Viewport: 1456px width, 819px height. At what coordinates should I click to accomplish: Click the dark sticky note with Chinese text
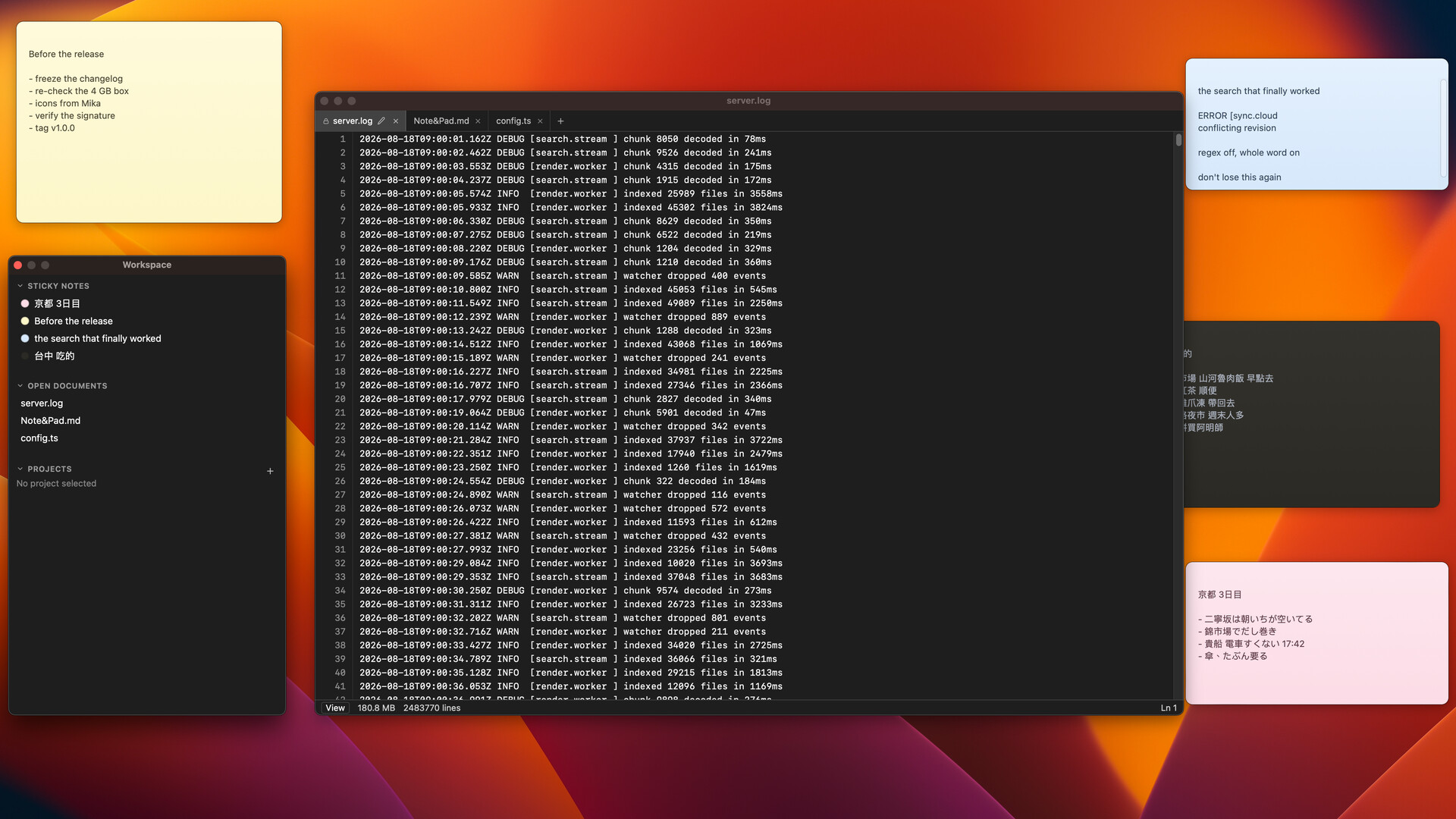1311,414
